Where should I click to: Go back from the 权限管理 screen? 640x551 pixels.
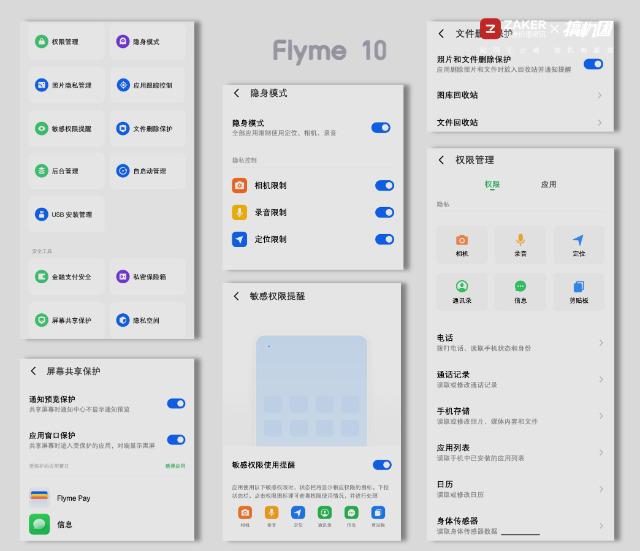441,160
